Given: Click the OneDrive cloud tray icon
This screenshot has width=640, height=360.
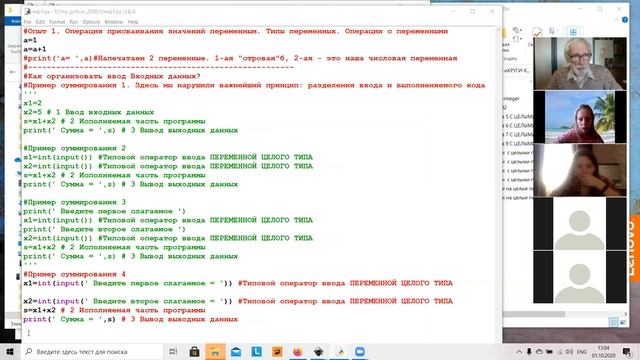Looking at the screenshot, I should click(539, 352).
